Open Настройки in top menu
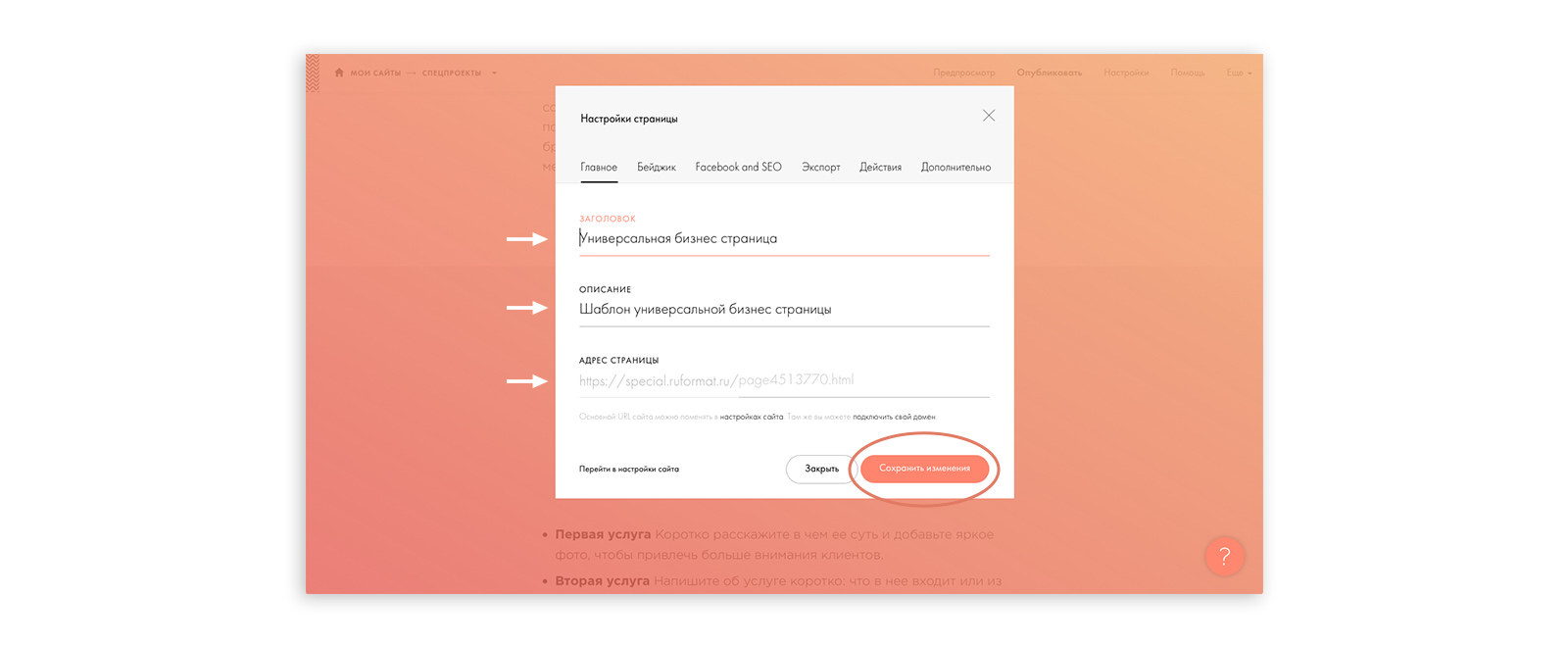This screenshot has width=1568, height=647. pos(1126,73)
